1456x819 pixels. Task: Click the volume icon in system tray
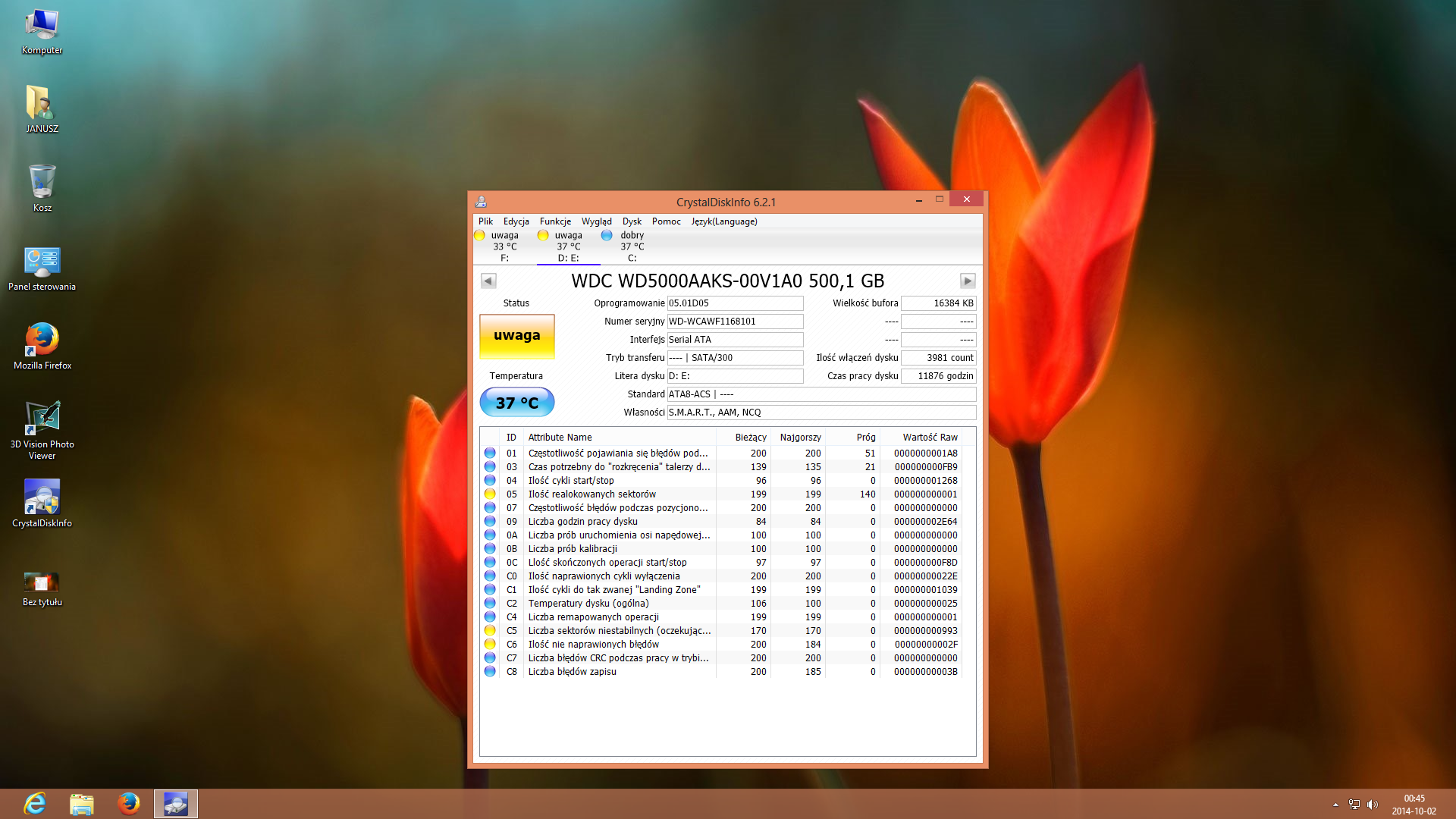[x=1372, y=805]
